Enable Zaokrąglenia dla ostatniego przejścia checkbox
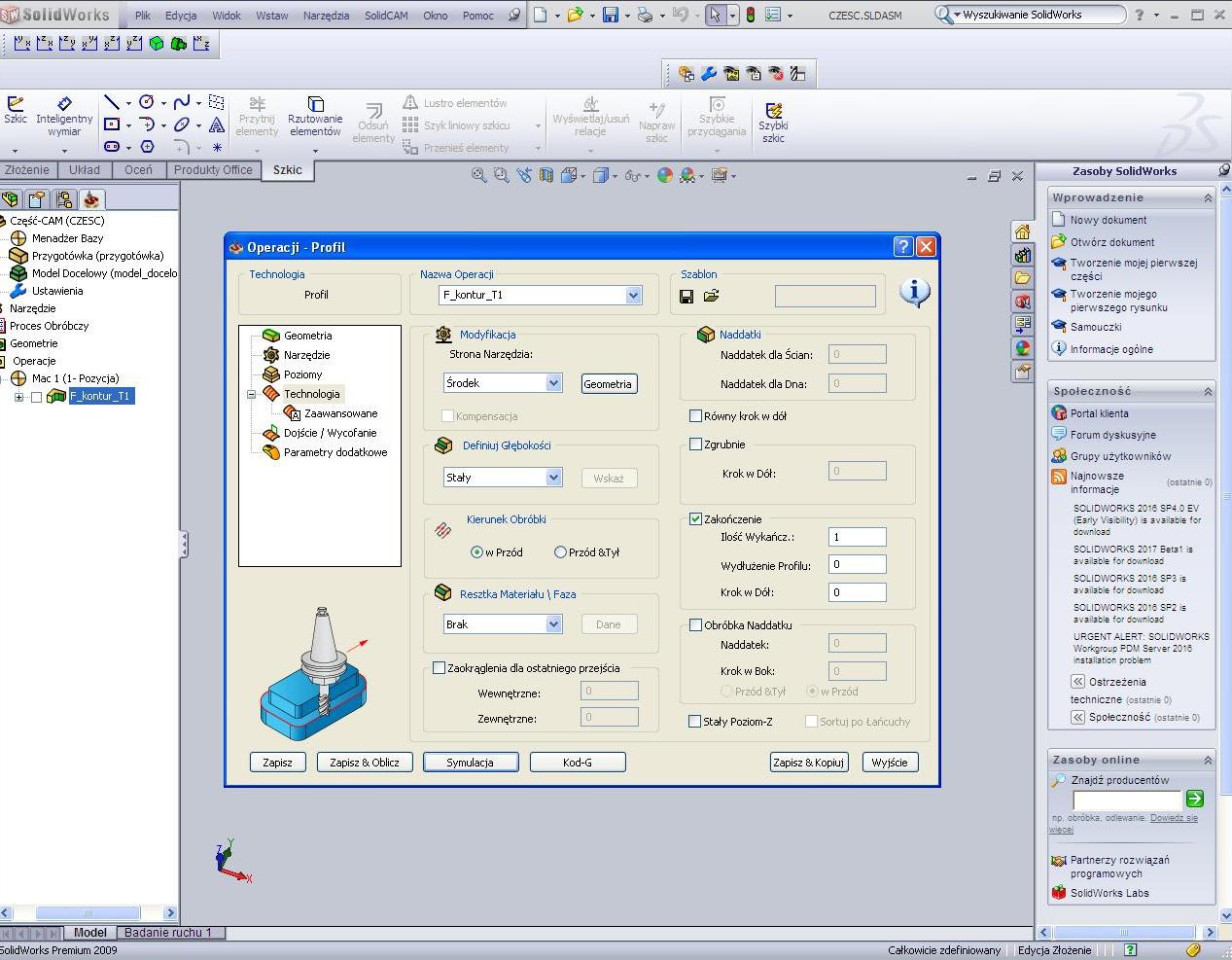This screenshot has width=1232, height=960. (x=439, y=668)
